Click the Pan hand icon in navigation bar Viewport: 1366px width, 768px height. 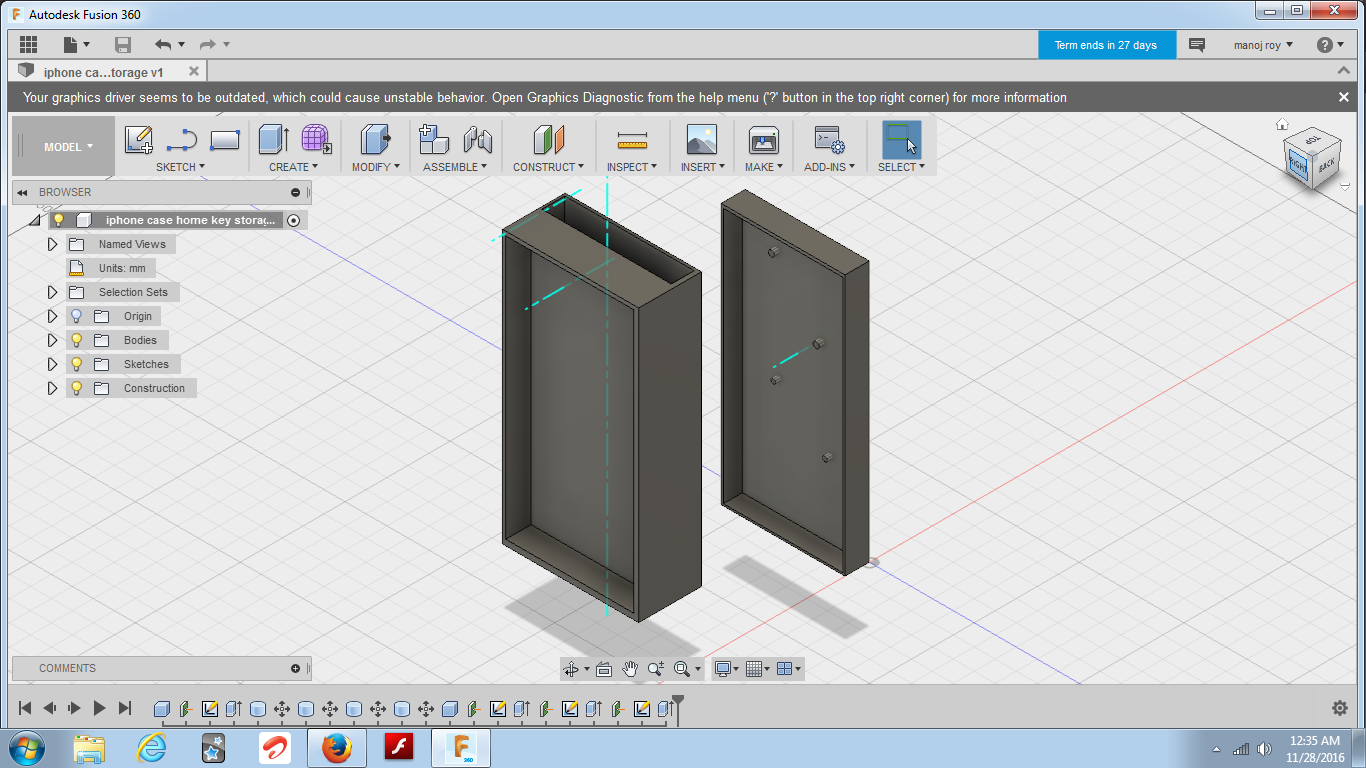(x=630, y=669)
